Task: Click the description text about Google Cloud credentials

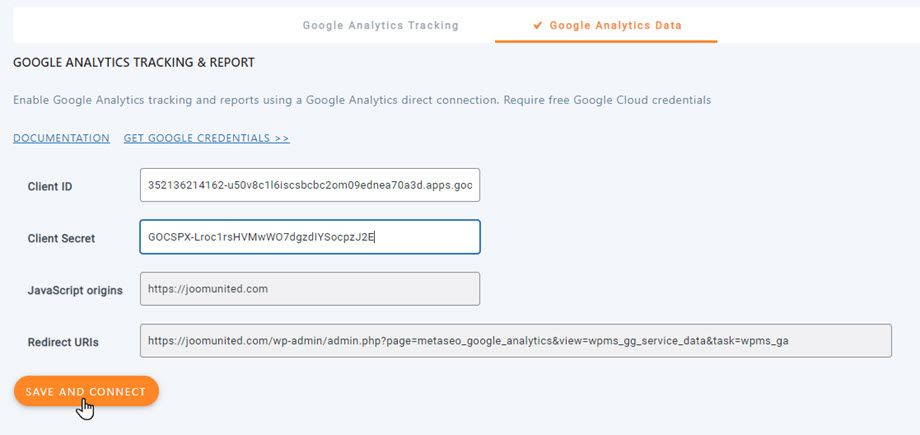Action: [x=361, y=101]
